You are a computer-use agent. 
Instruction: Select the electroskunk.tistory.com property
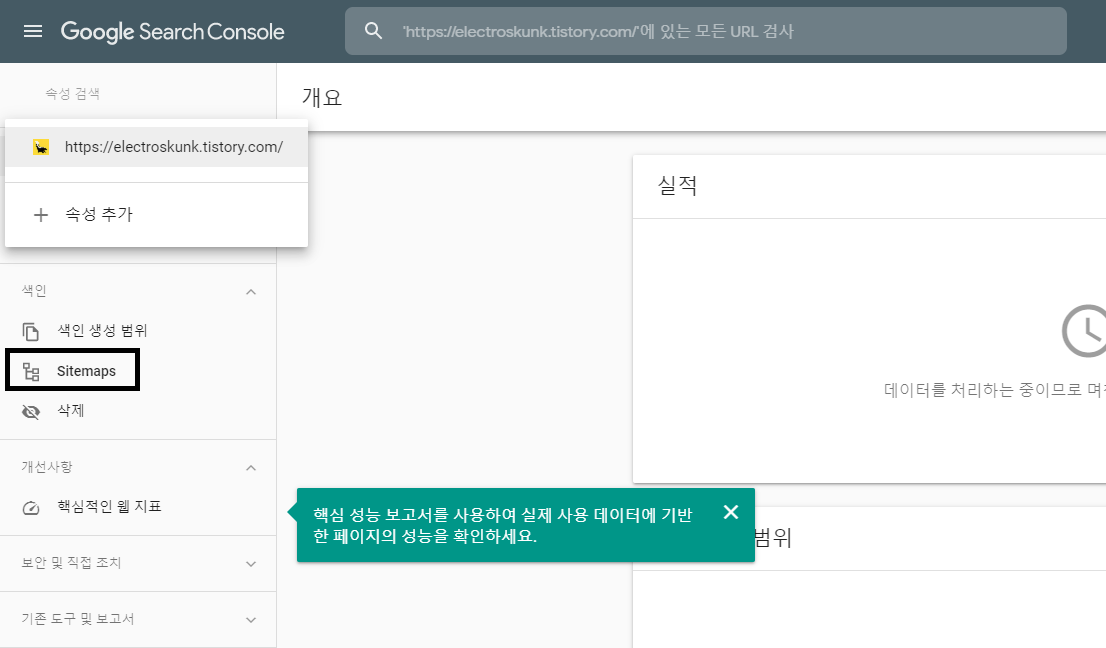tap(157, 147)
